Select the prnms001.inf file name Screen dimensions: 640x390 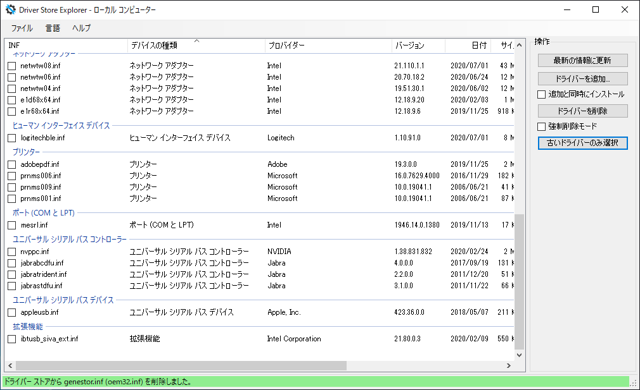click(41, 199)
